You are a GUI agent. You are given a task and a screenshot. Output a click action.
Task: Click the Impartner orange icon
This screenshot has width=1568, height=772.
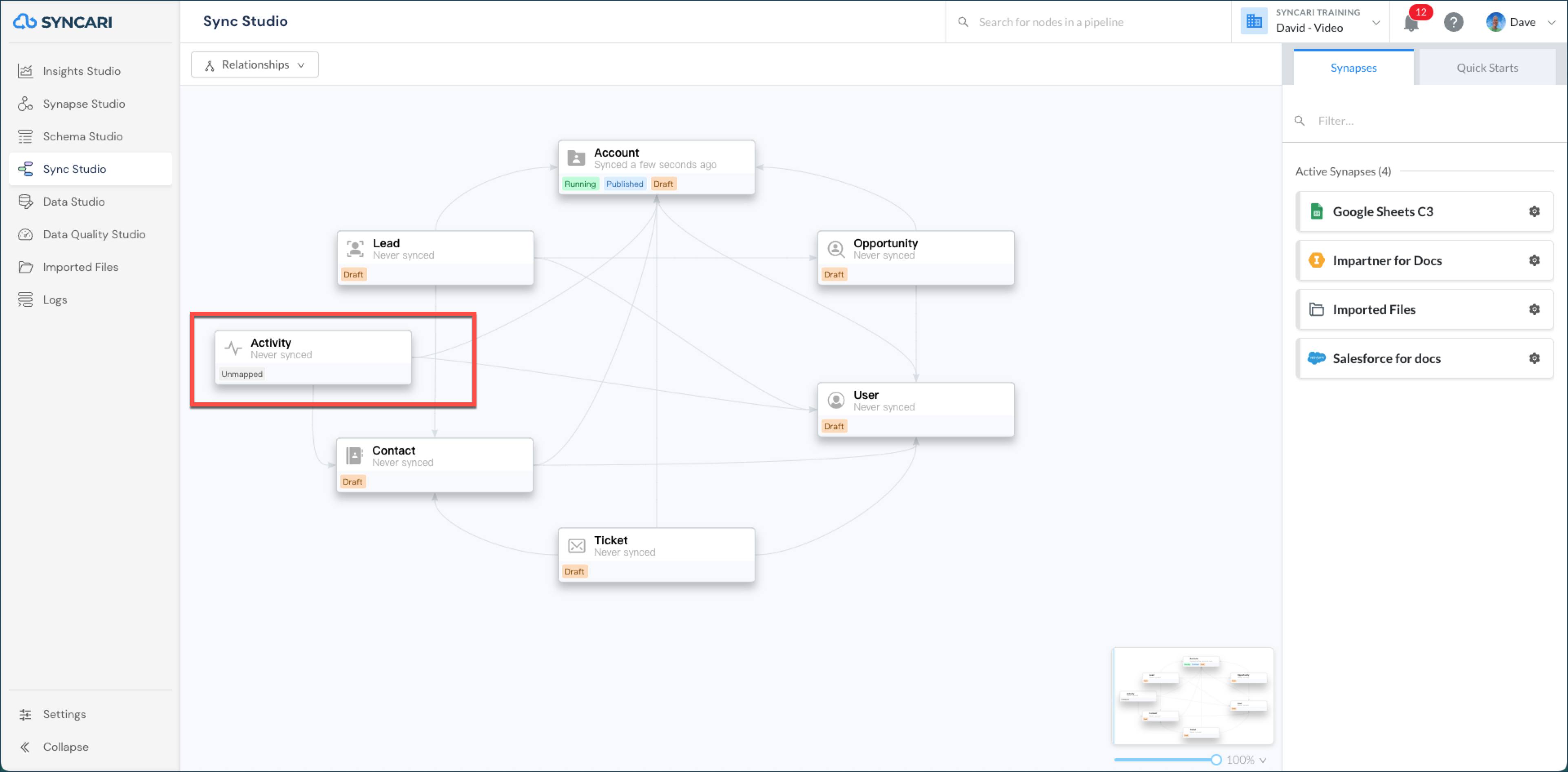click(1316, 261)
